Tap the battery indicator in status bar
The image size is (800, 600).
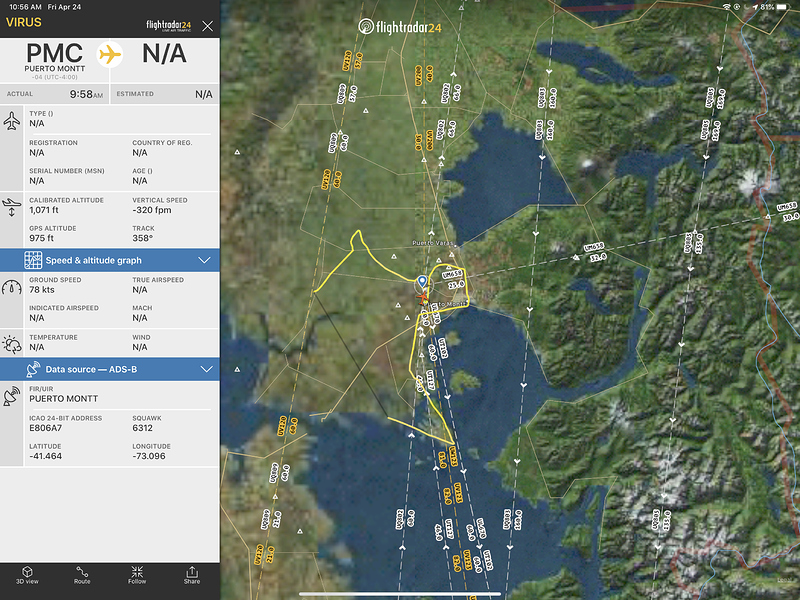click(782, 7)
